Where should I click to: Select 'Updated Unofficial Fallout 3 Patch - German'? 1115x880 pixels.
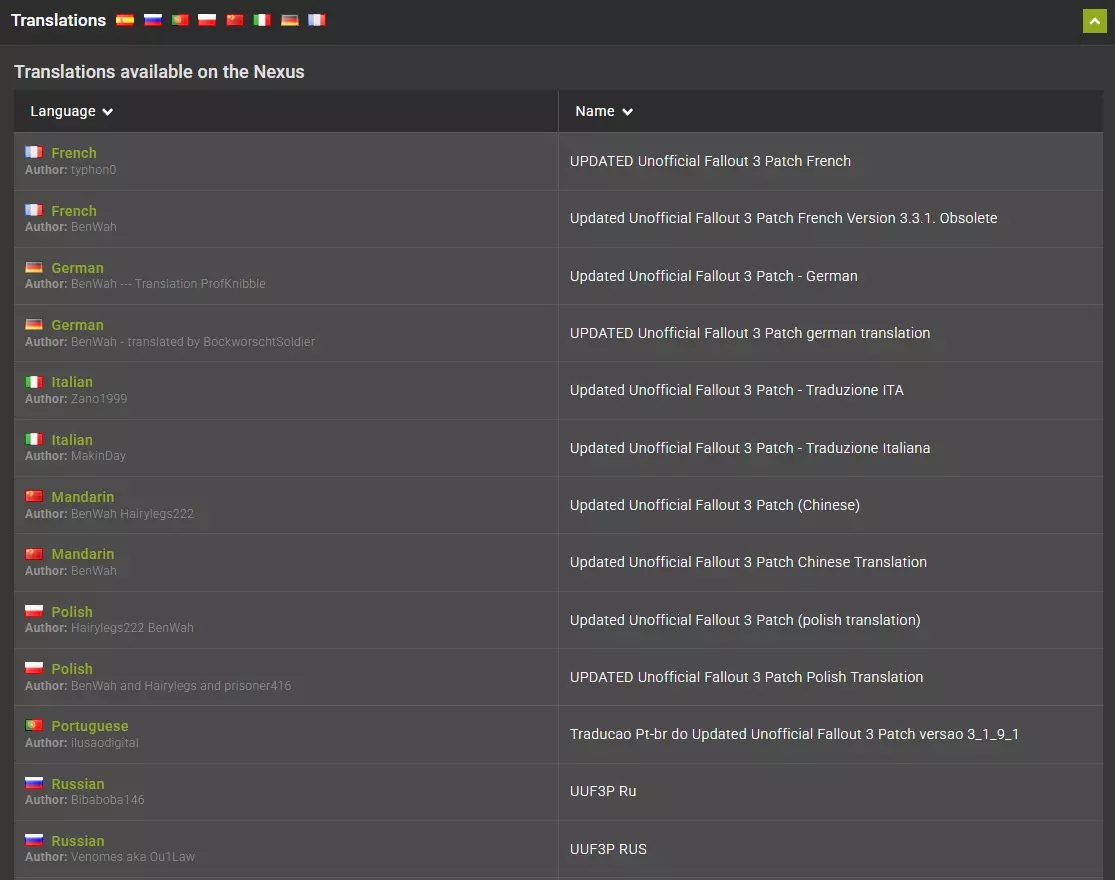[x=713, y=277]
